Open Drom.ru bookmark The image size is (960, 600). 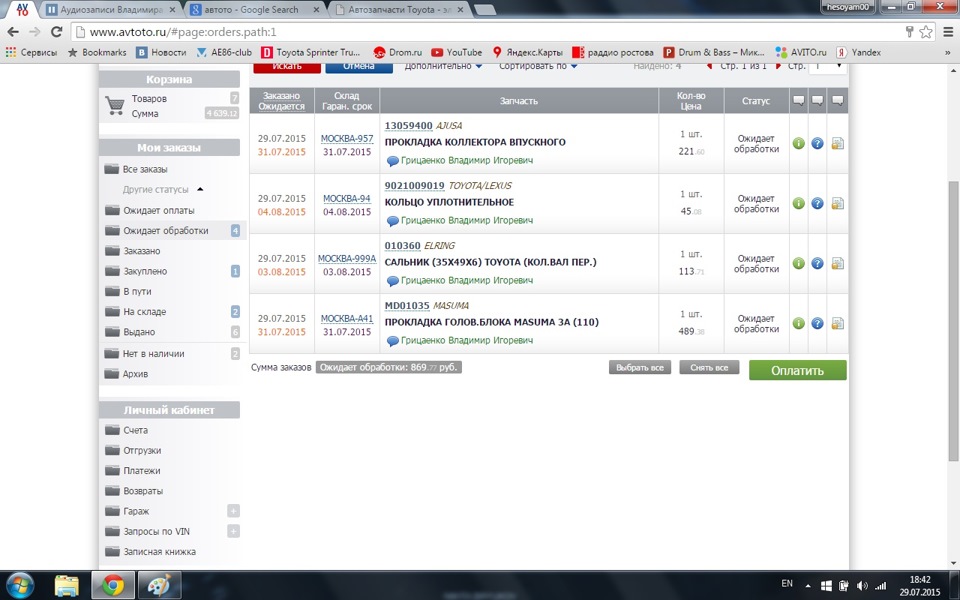[398, 53]
